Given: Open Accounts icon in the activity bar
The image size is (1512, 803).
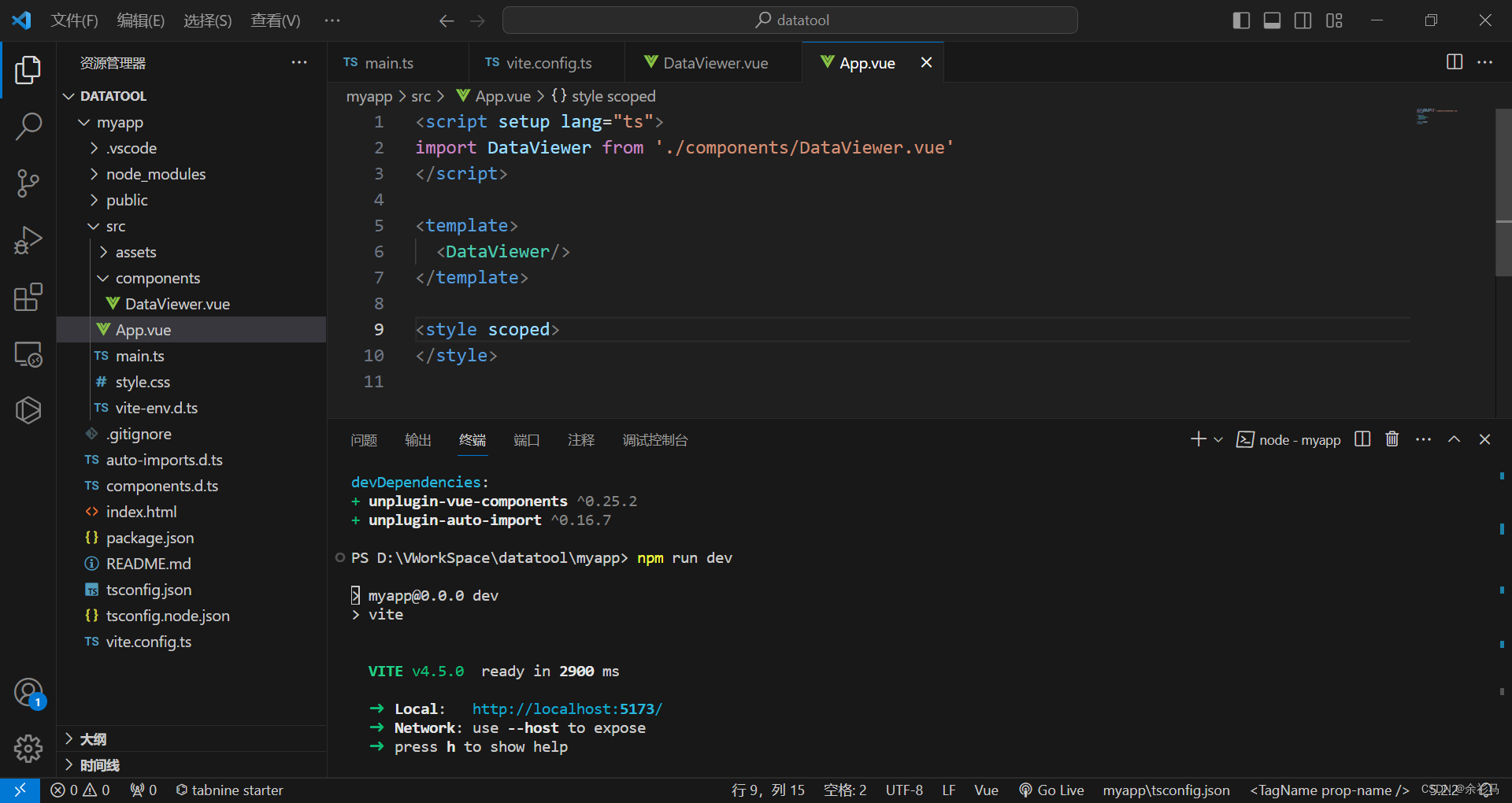Looking at the screenshot, I should coord(28,693).
